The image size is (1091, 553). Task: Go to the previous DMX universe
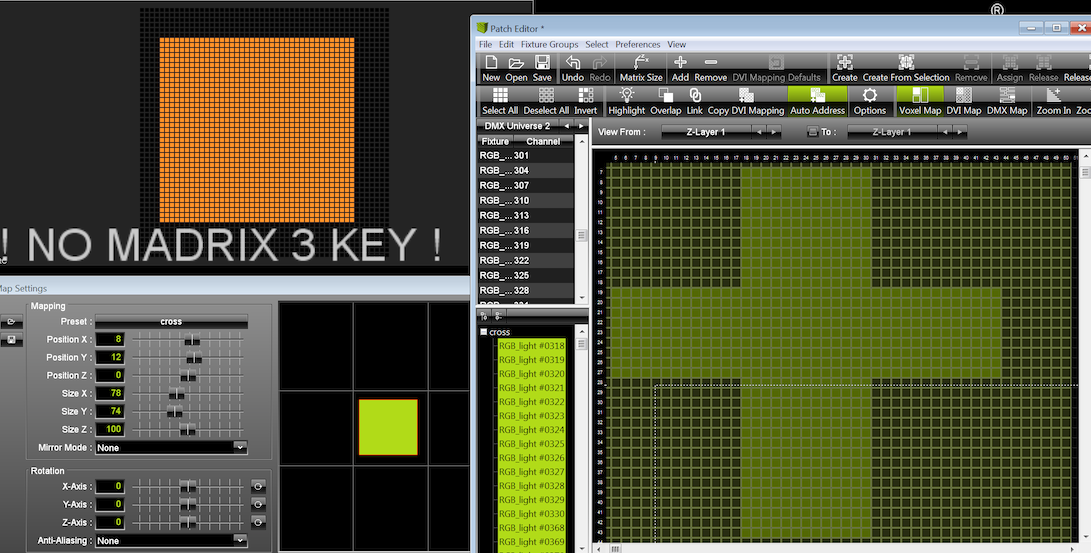tap(567, 126)
